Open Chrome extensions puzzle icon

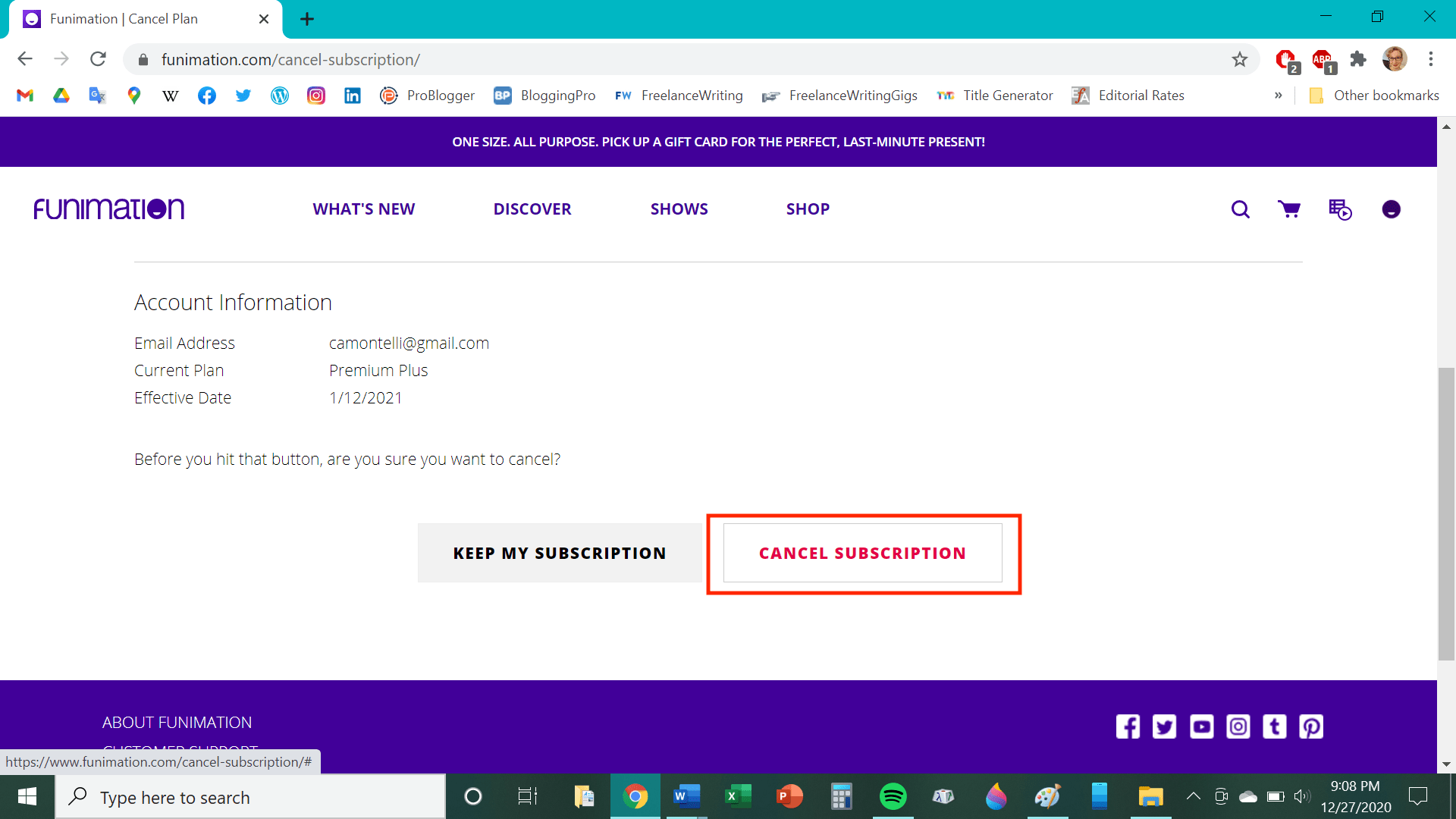coord(1358,59)
